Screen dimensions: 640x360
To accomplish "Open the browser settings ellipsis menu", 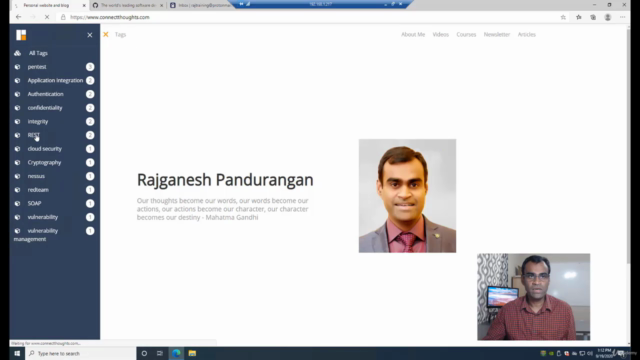I will [622, 17].
